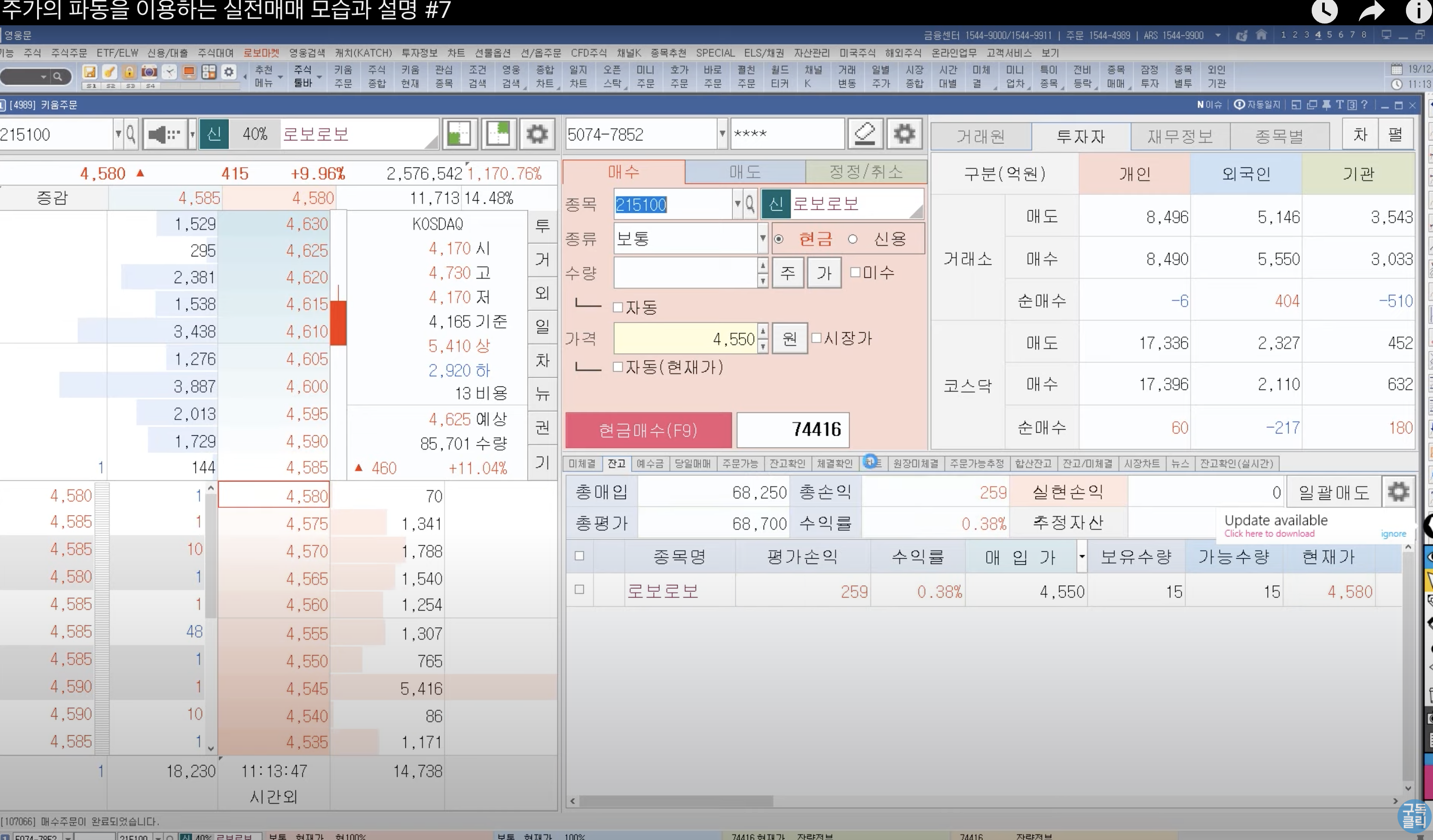This screenshot has width=1433, height=840.
Task: Click the camera screenshot icon in toolbar
Action: (x=149, y=72)
